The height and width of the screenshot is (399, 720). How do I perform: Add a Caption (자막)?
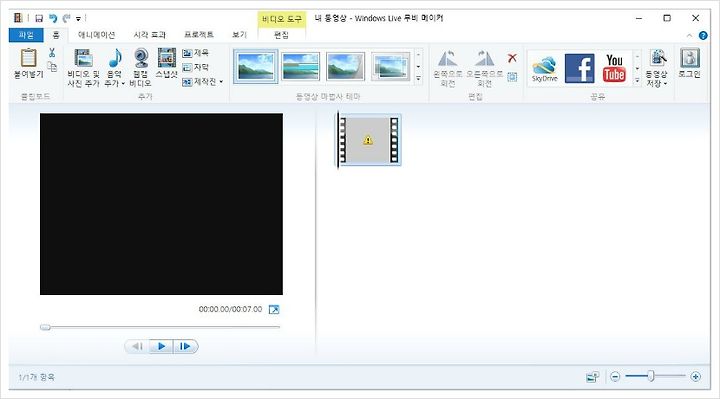point(196,67)
